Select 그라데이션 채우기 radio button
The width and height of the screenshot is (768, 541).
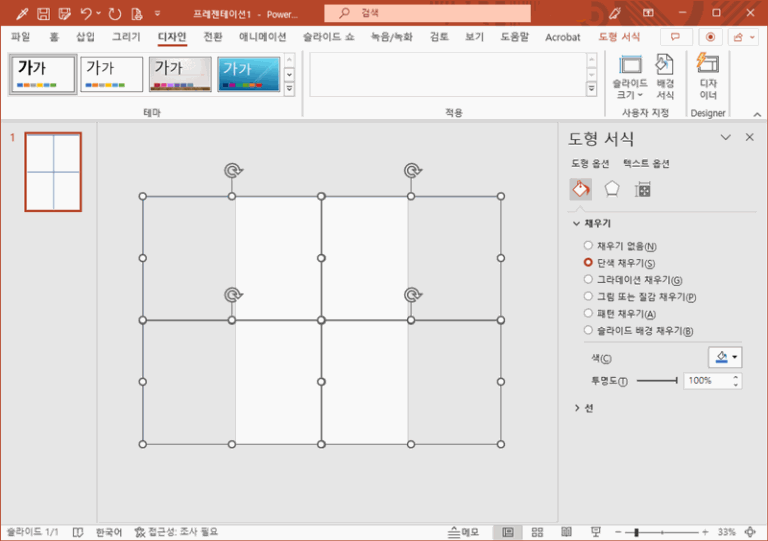click(x=588, y=279)
